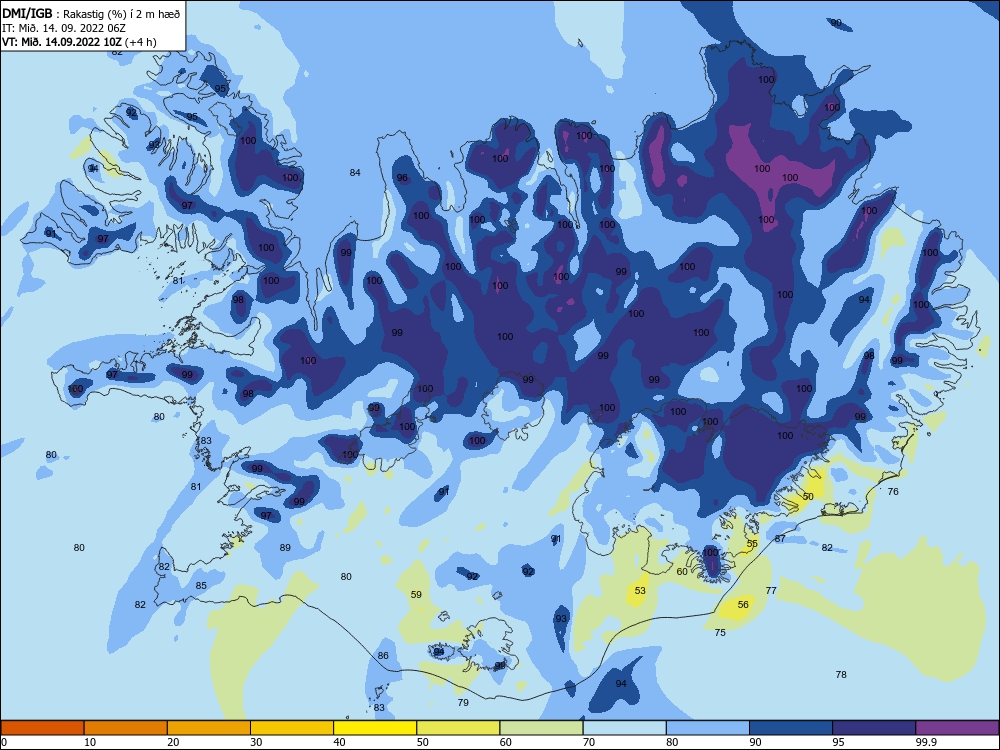Select the "59" humidity value on the map
The height and width of the screenshot is (750, 1000).
click(x=416, y=594)
